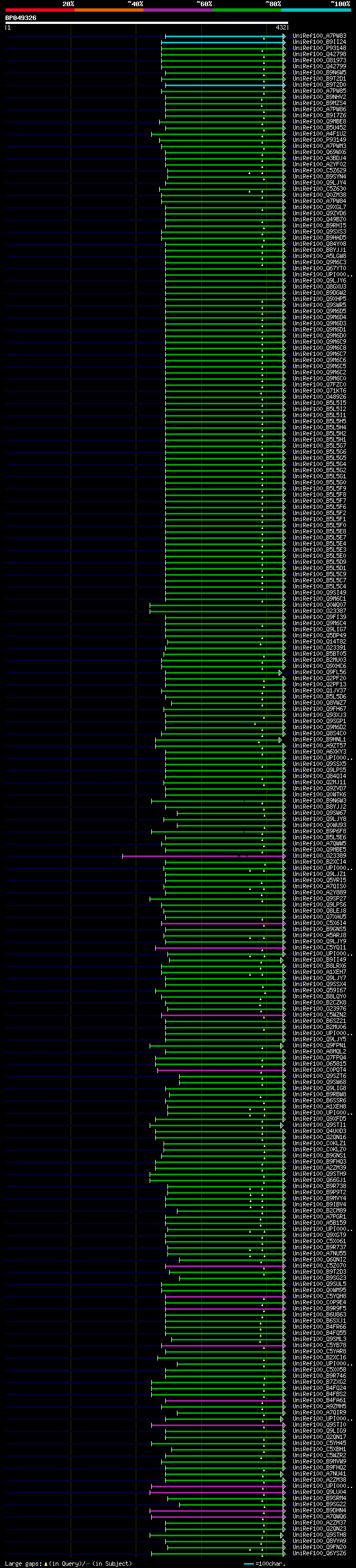Select hit UniRef100_B2CZK8
Image resolution: width=356 pixels, height=1568 pixels.
pos(319,1002)
